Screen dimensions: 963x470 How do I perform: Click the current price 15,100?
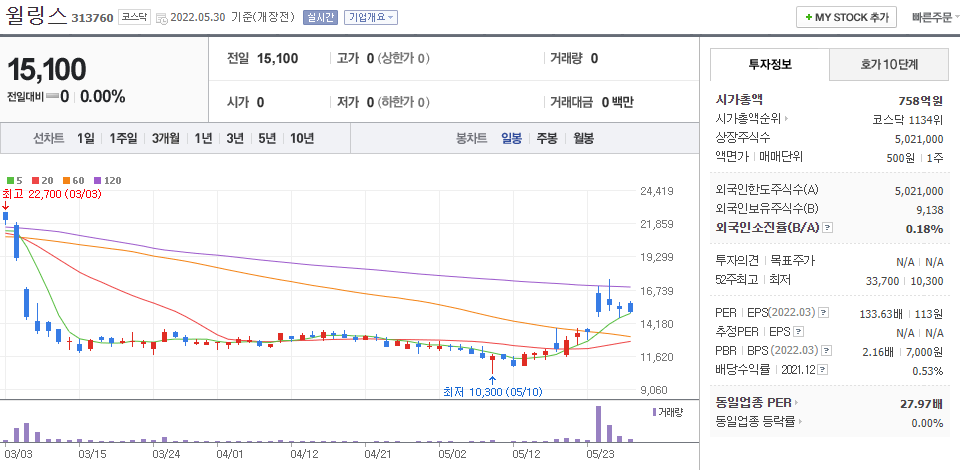47,70
